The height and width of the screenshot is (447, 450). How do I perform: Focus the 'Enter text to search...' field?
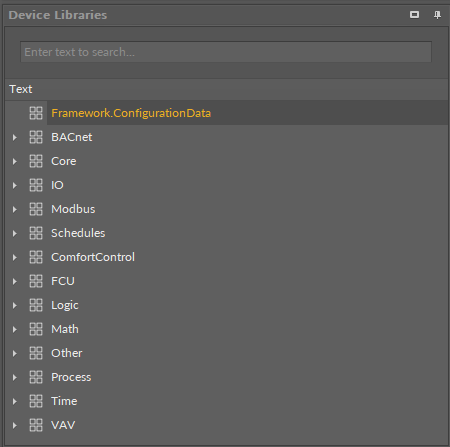tap(226, 52)
